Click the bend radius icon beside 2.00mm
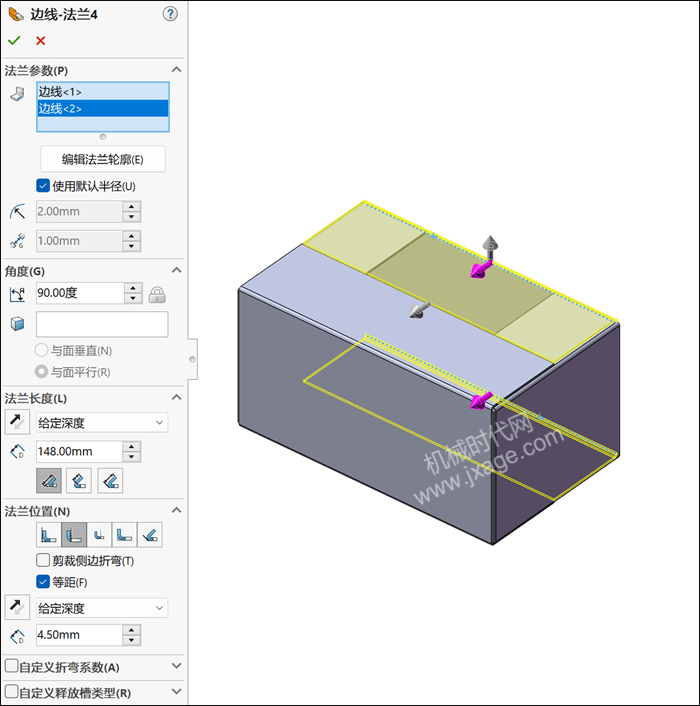 [x=18, y=212]
